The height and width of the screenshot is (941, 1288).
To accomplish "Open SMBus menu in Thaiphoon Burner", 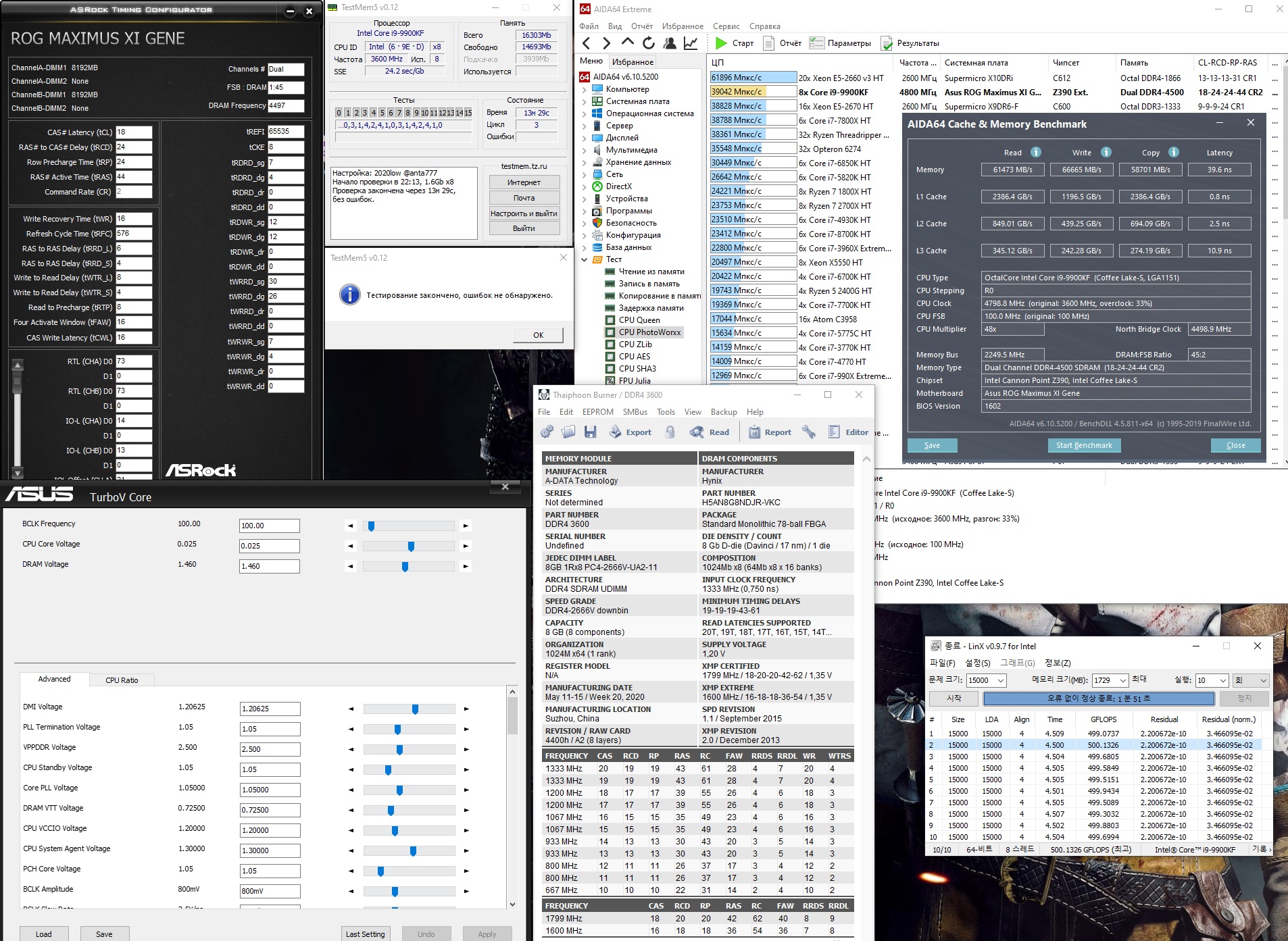I will [635, 412].
